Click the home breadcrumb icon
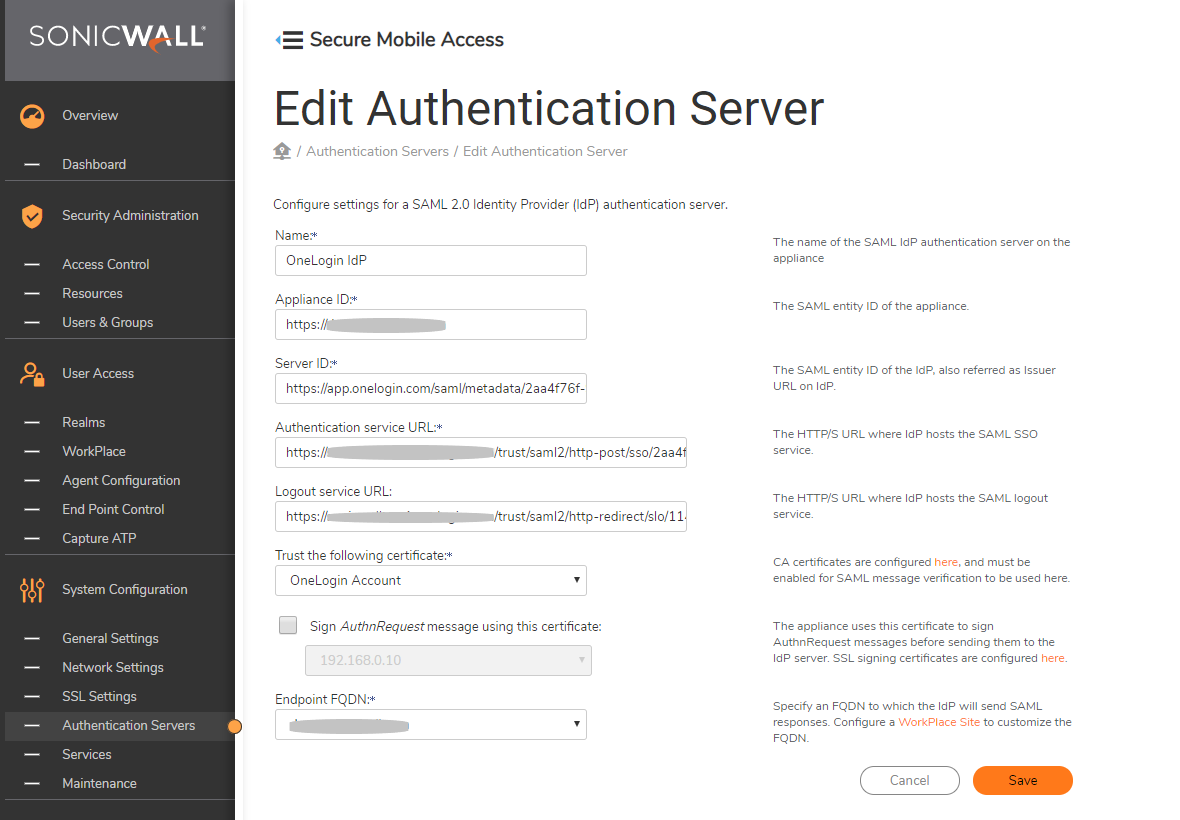The image size is (1180, 820). pyautogui.click(x=282, y=151)
